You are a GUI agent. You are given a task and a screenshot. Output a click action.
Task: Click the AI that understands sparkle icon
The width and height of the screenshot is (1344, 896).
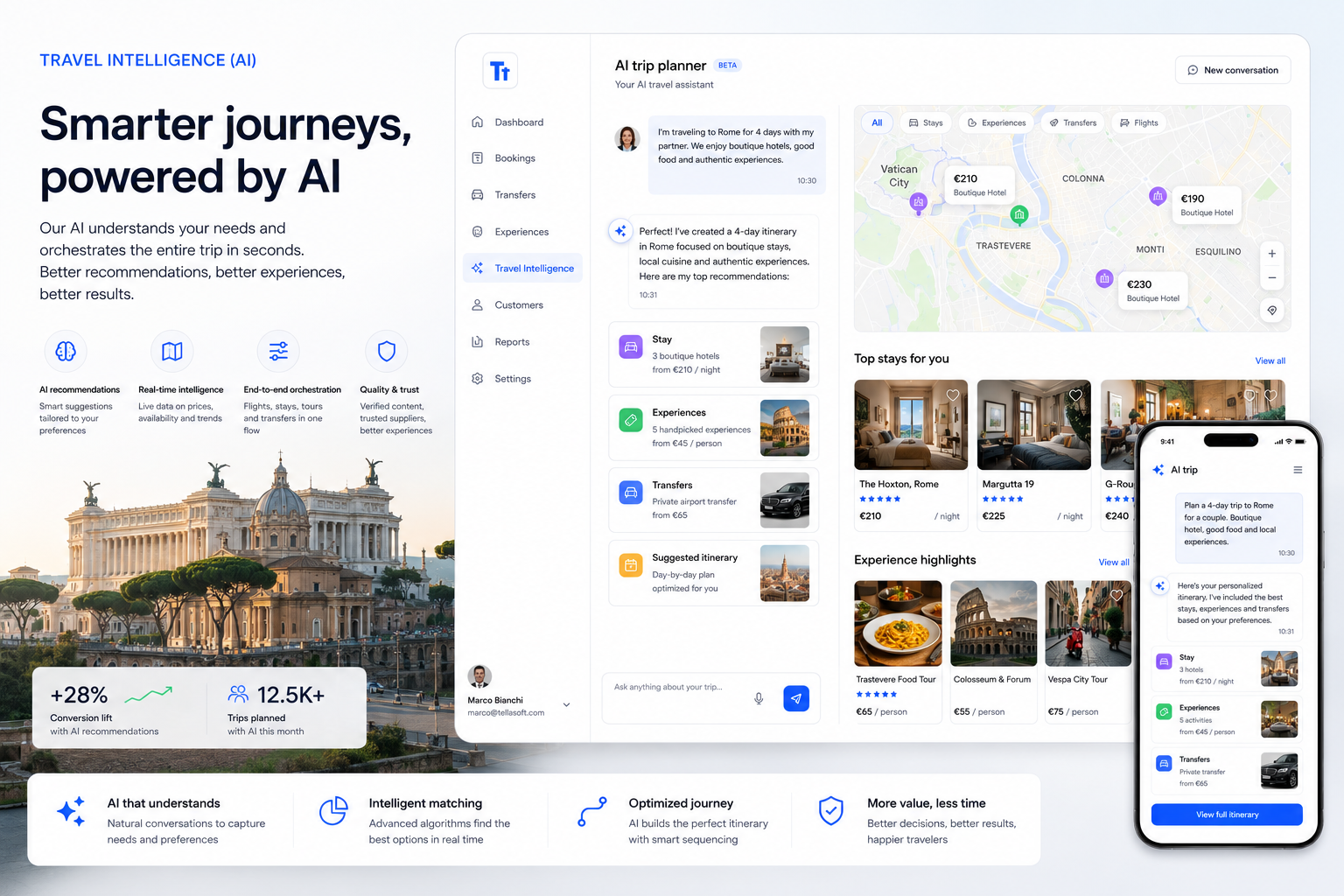click(71, 811)
